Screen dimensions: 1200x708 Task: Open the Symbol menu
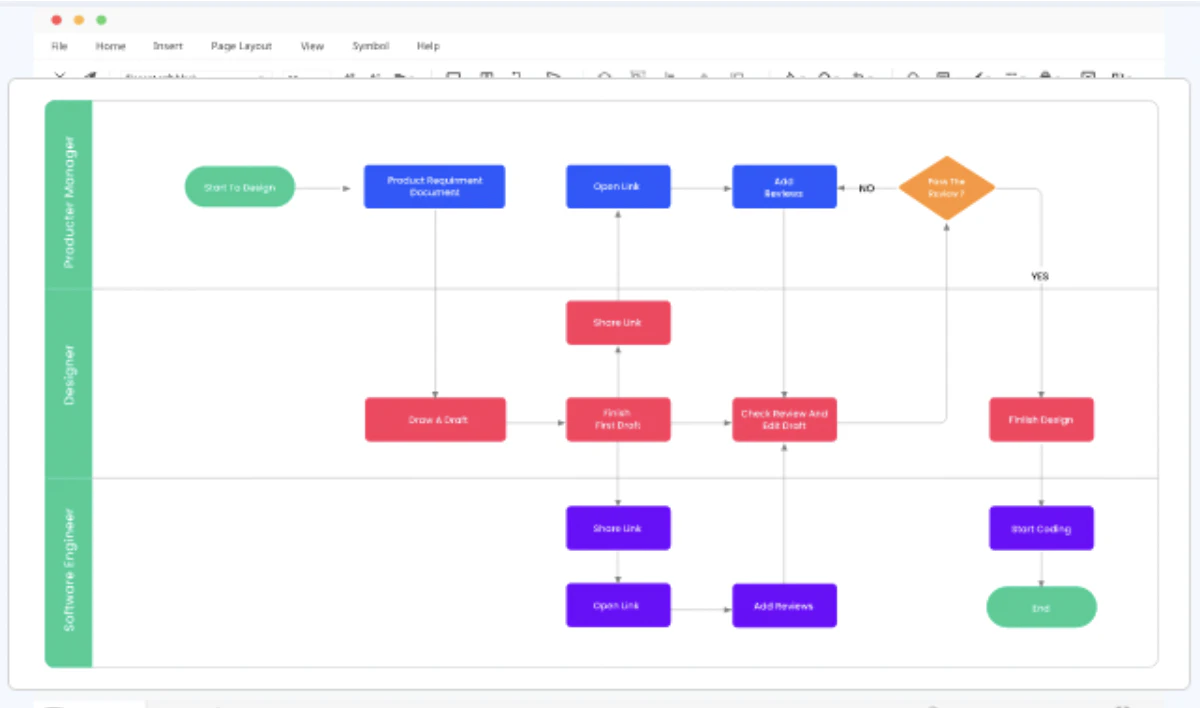point(370,46)
